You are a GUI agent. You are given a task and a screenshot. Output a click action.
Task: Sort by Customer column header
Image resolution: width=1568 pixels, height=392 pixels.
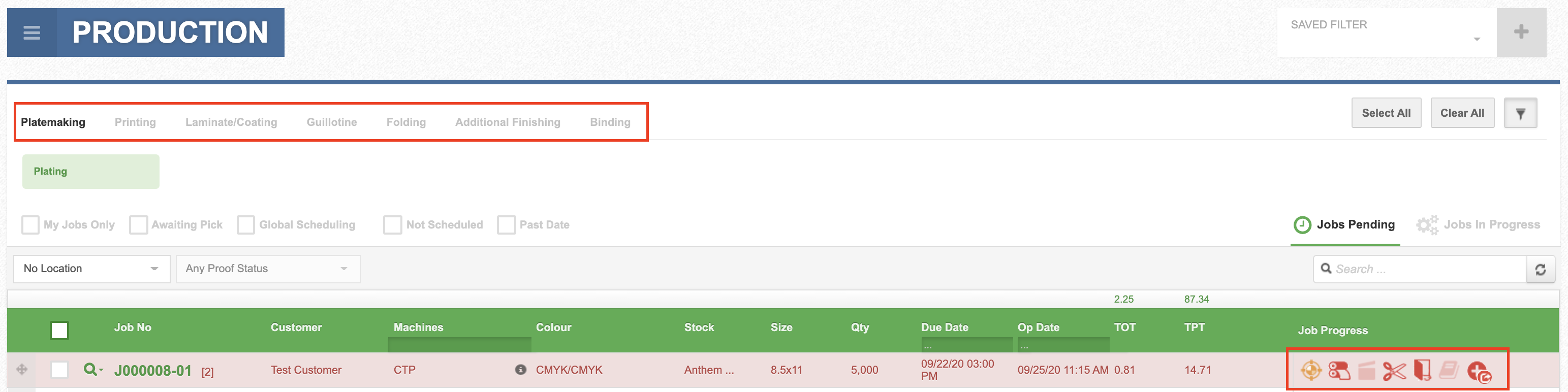[296, 328]
